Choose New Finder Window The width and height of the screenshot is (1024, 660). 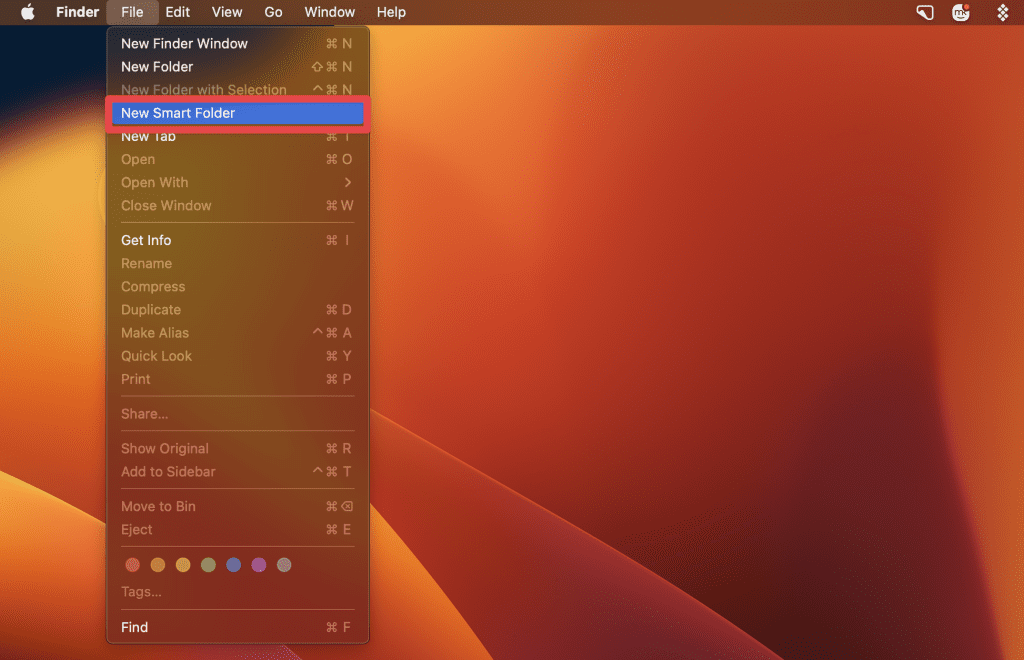click(x=237, y=43)
